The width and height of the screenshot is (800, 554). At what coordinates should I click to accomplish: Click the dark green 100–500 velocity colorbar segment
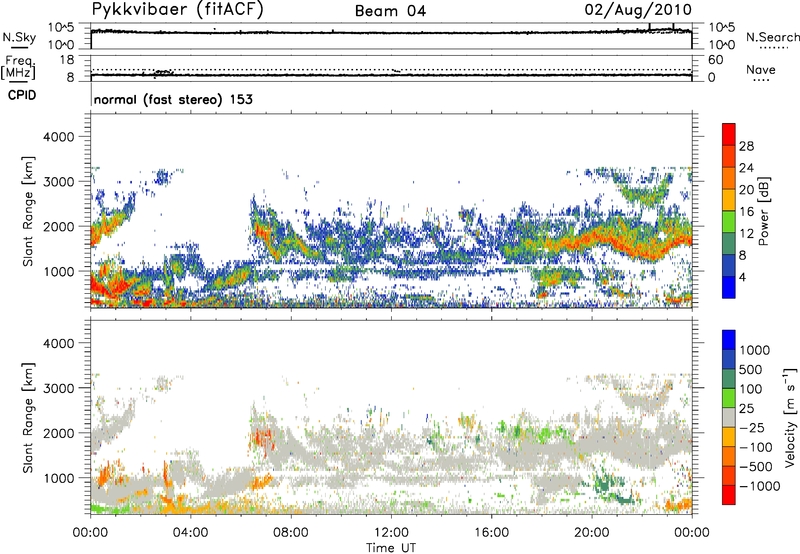[729, 379]
